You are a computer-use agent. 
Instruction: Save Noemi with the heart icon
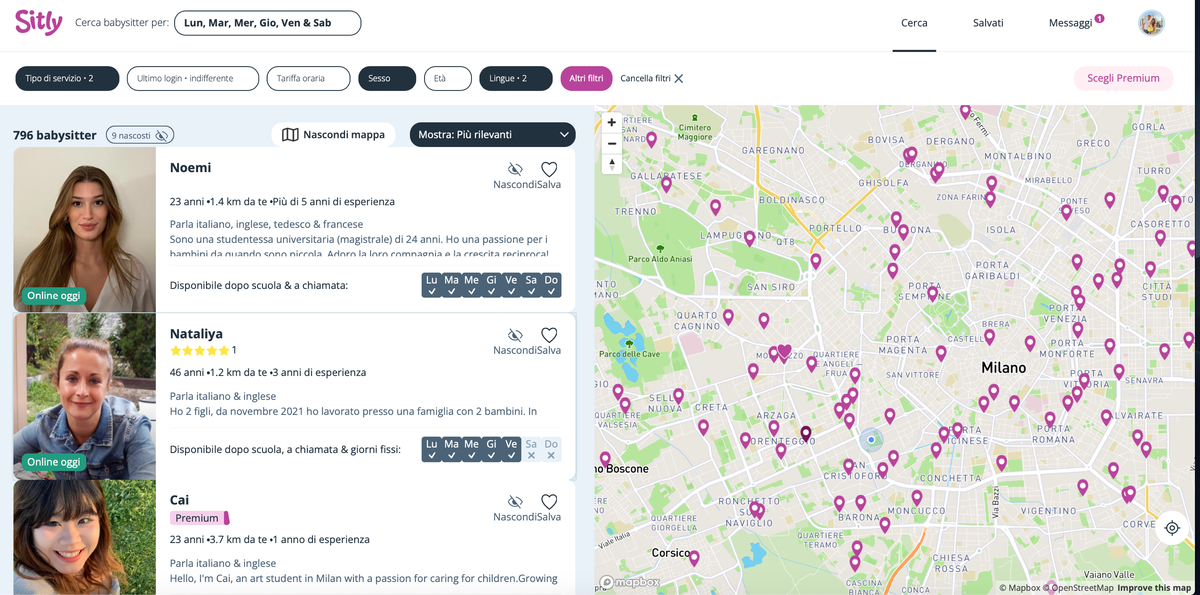tap(549, 170)
